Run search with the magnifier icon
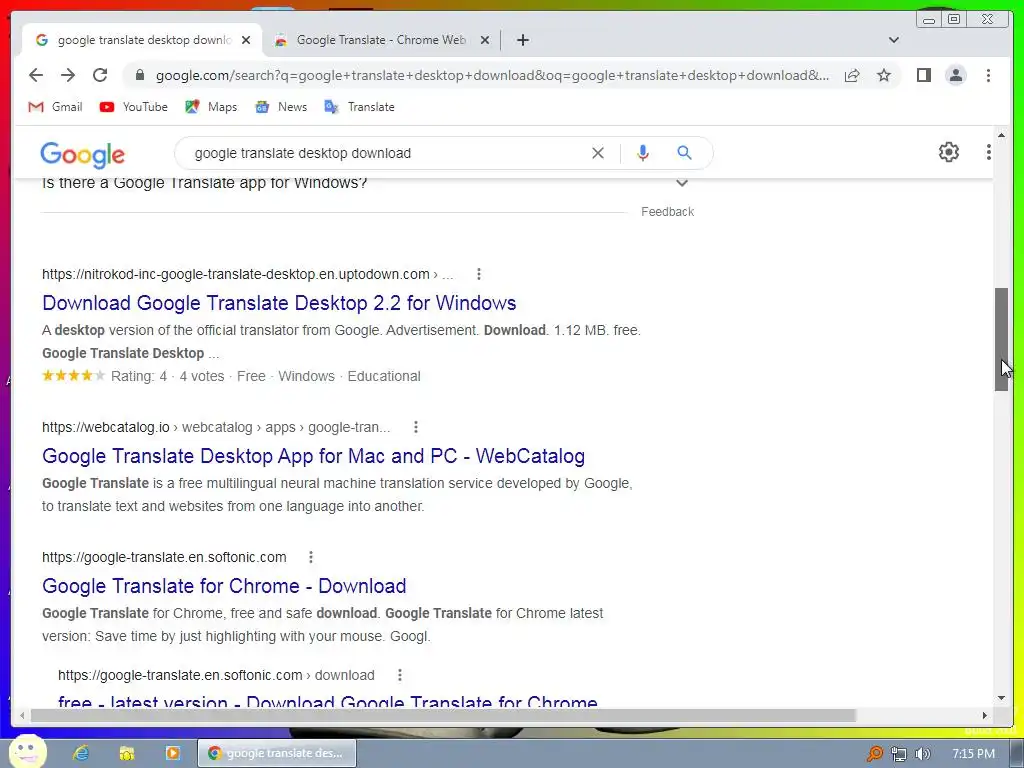 pyautogui.click(x=684, y=153)
